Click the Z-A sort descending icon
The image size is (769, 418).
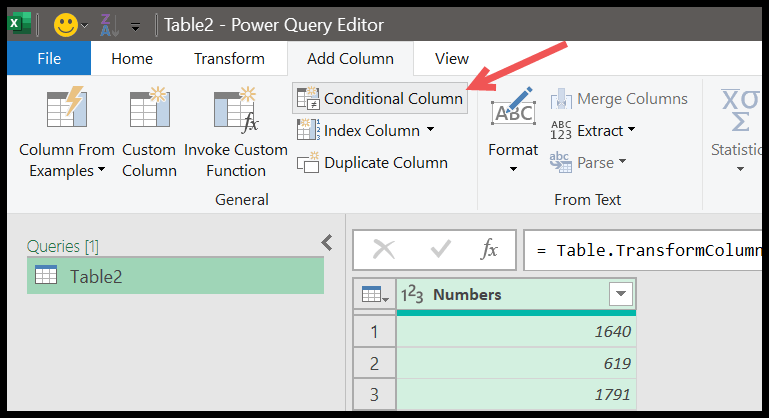tap(109, 25)
